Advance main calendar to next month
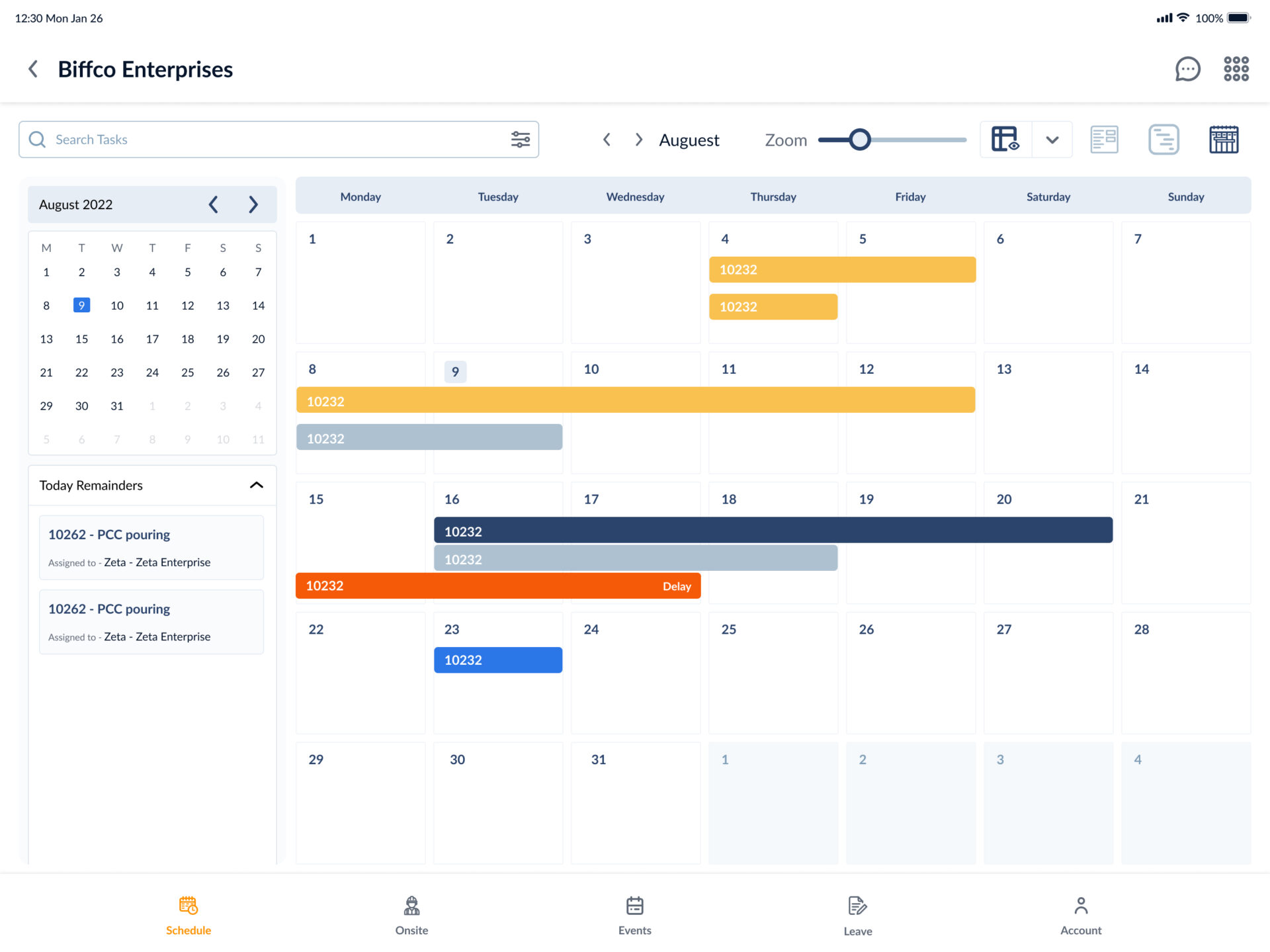The image size is (1270, 952). pyautogui.click(x=638, y=140)
